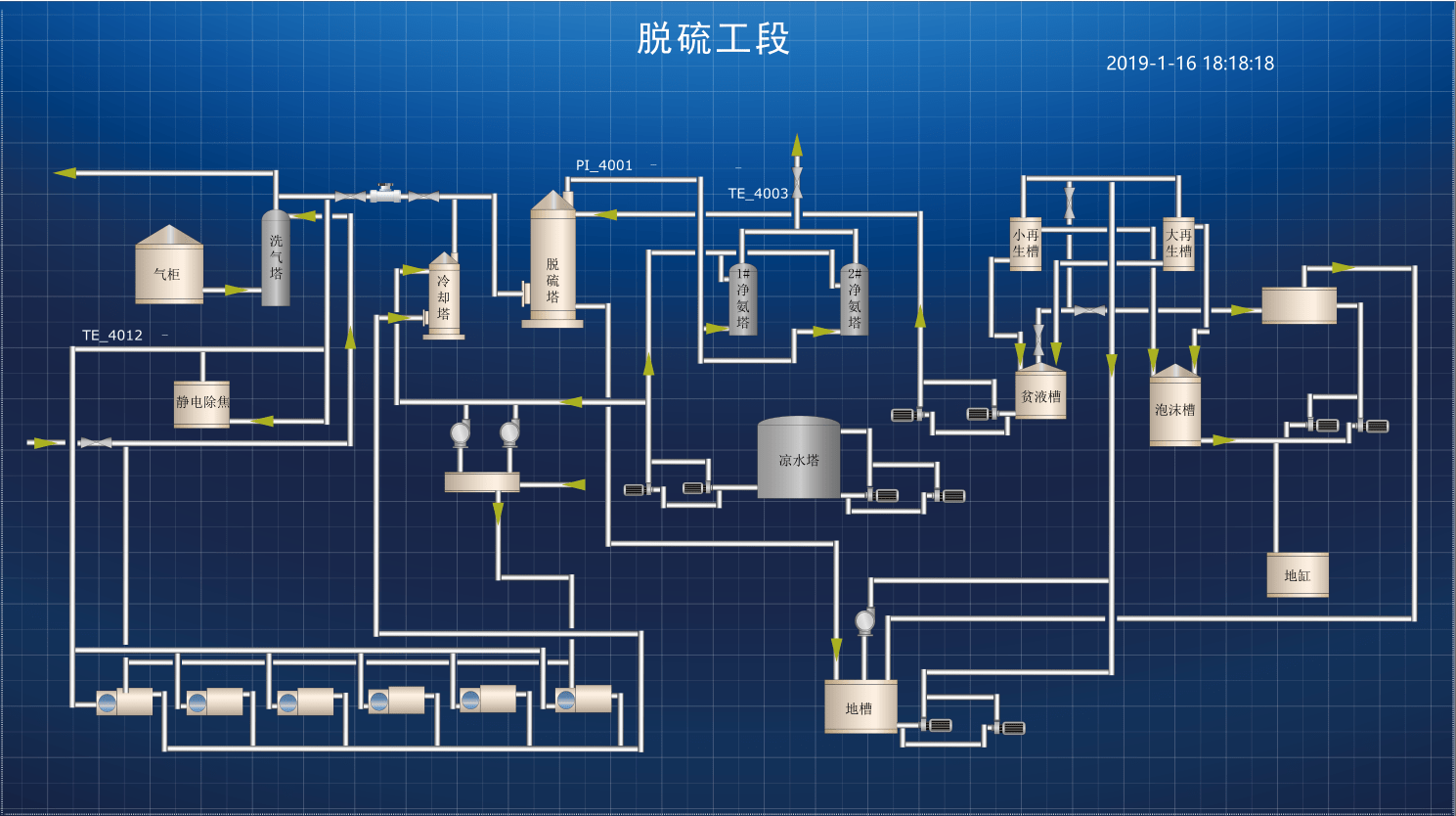The height and width of the screenshot is (816, 1456).
Task: Click the vertical valve above 贫液槽
Action: click(x=1038, y=341)
